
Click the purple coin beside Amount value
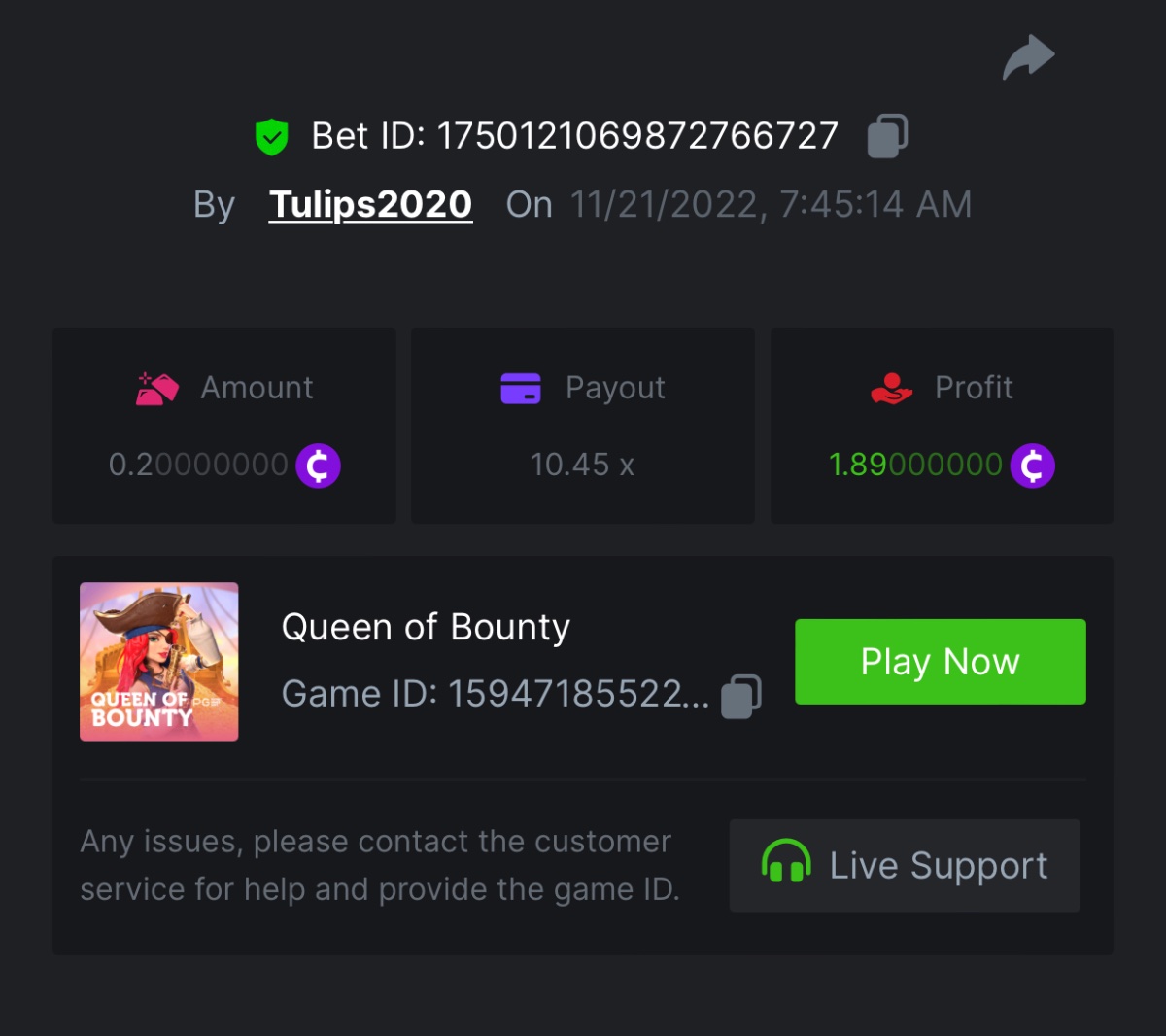[318, 466]
